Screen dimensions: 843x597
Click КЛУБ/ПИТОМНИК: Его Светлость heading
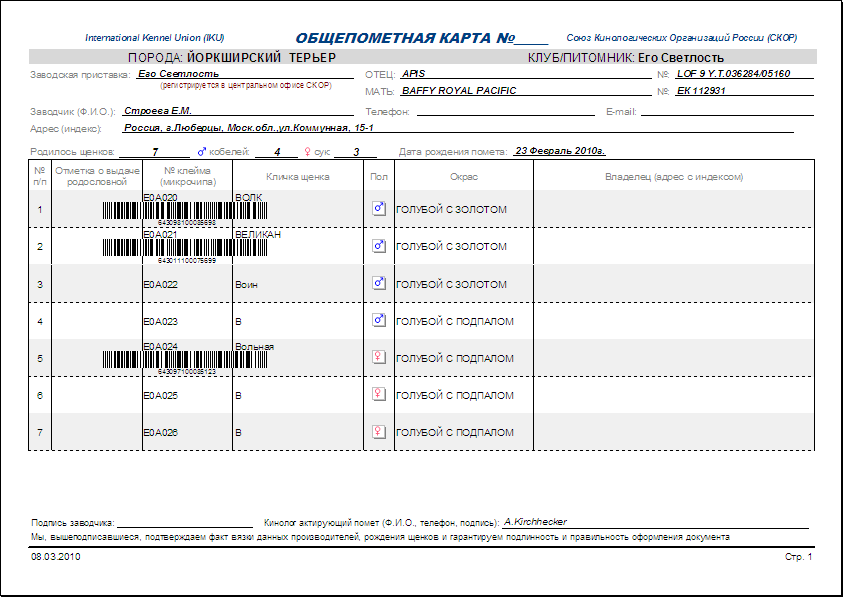click(x=626, y=58)
